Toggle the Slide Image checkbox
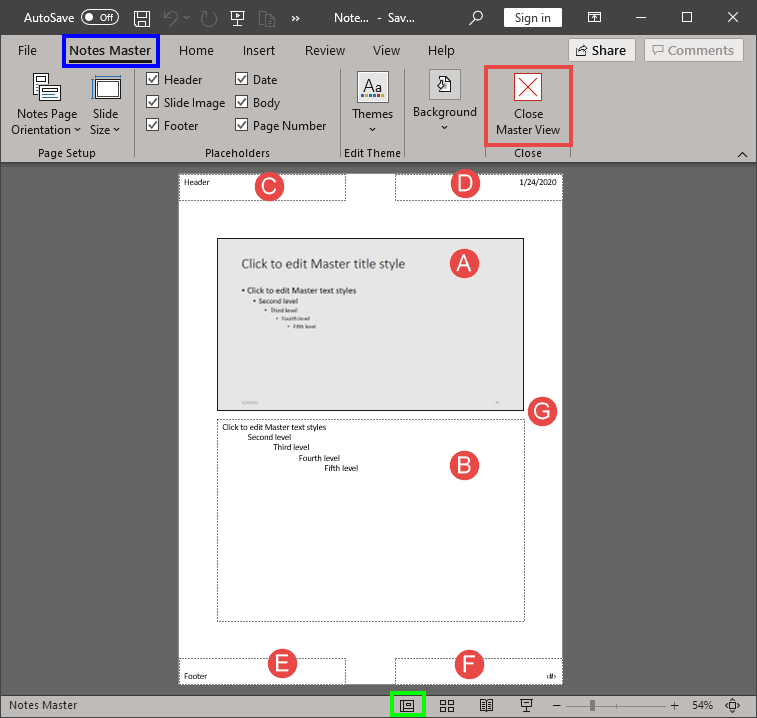Viewport: 757px width, 718px height. [x=153, y=102]
